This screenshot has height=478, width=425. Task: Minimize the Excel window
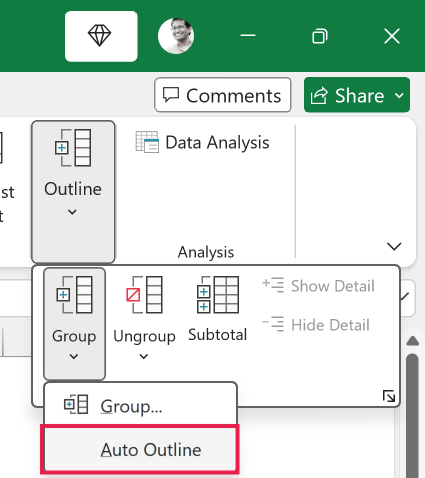click(248, 35)
